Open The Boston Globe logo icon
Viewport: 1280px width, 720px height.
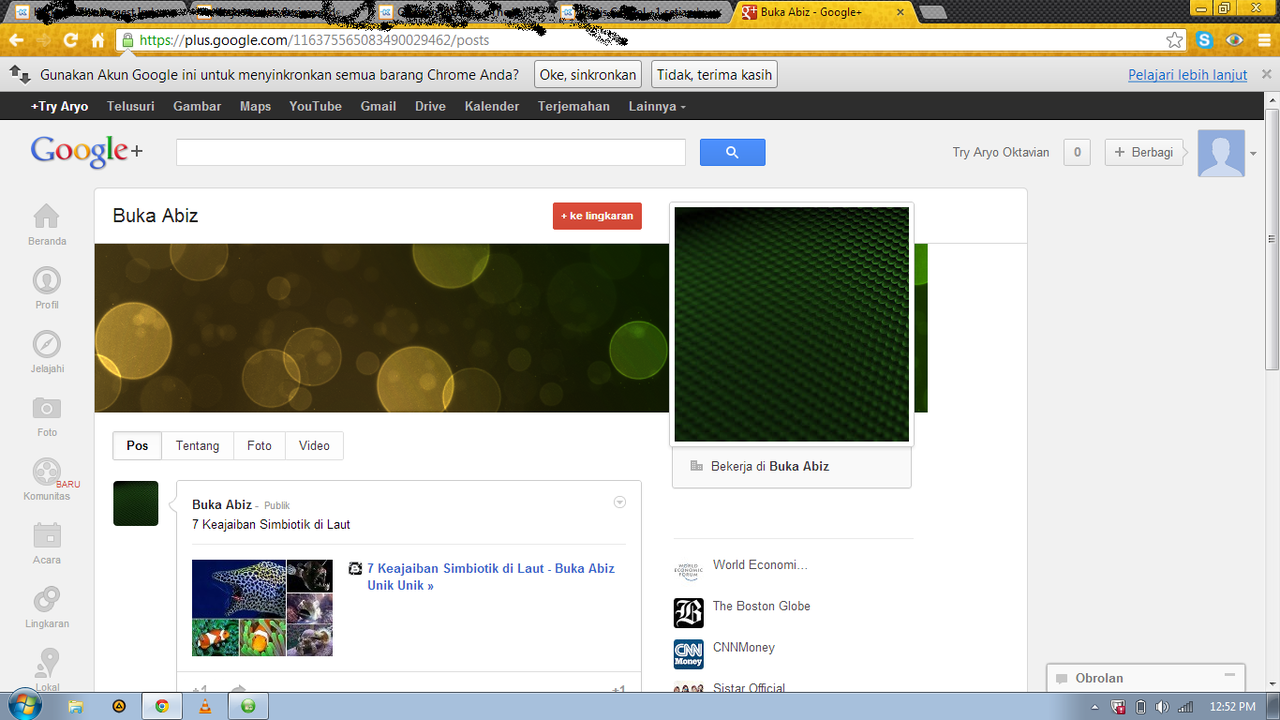coord(688,612)
